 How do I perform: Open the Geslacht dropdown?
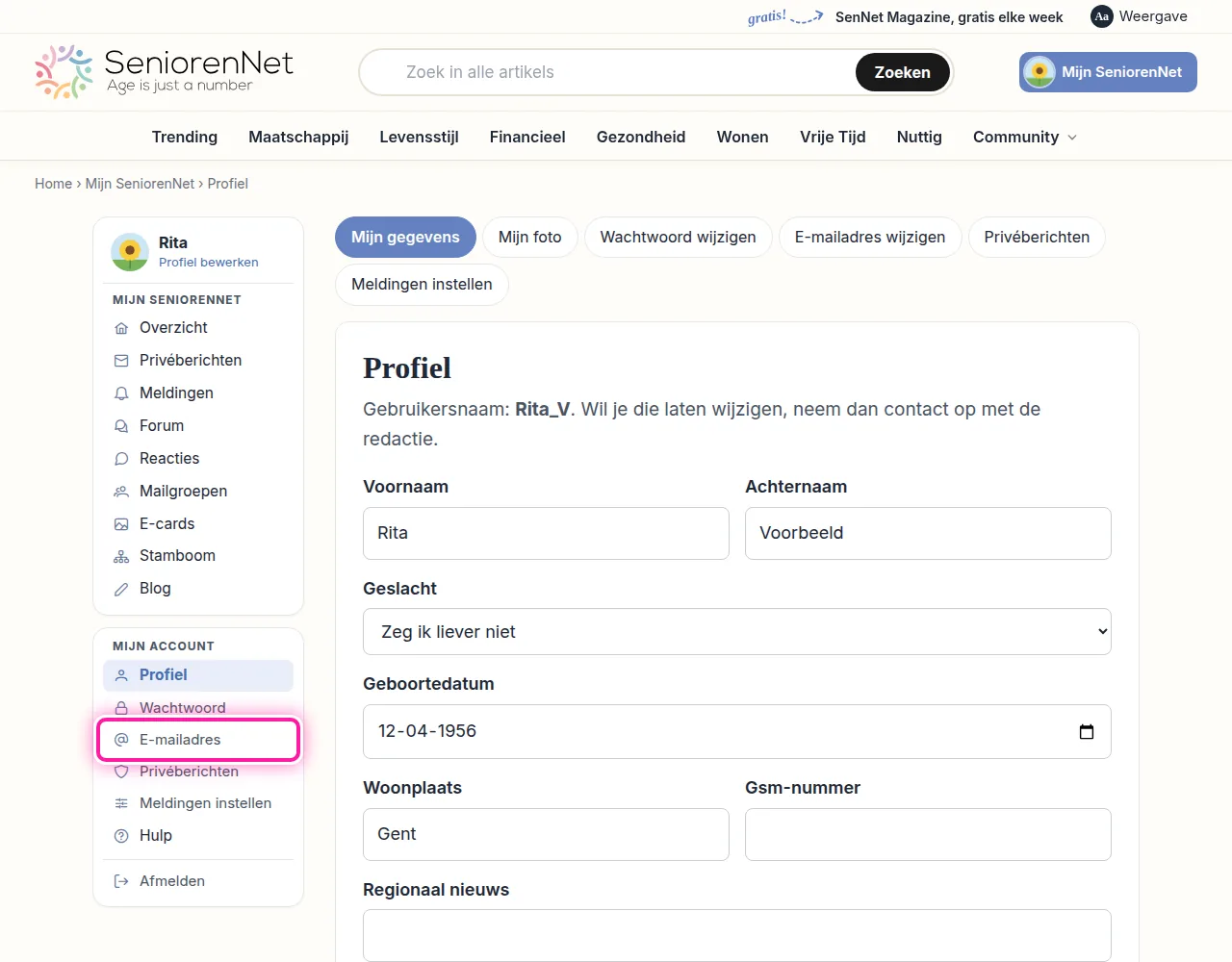(737, 632)
